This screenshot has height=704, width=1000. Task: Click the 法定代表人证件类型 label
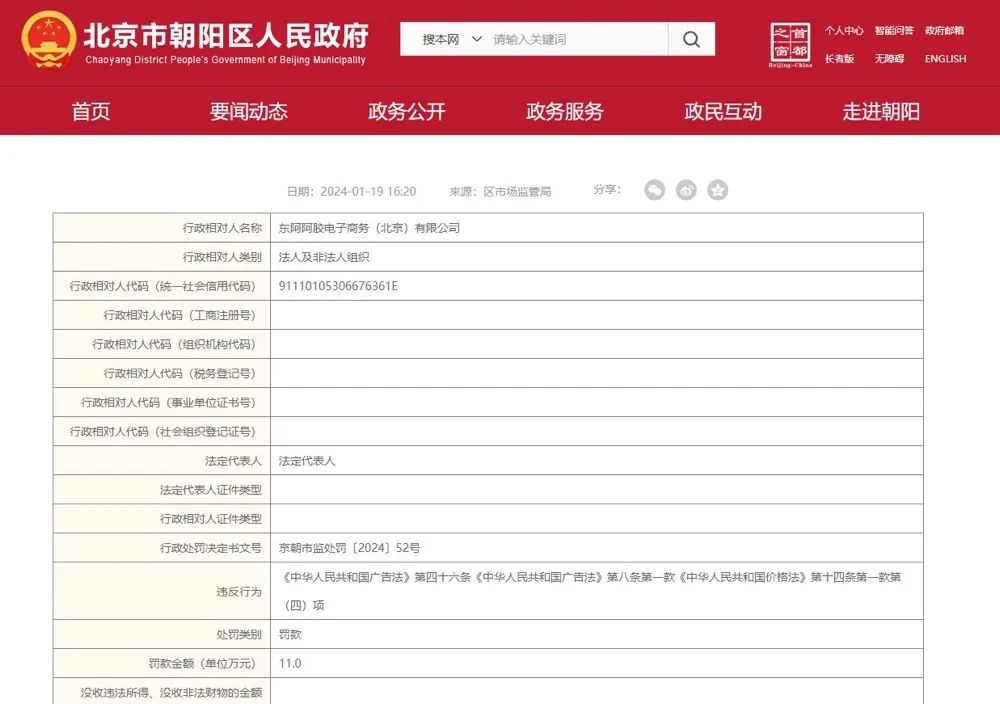tap(210, 490)
